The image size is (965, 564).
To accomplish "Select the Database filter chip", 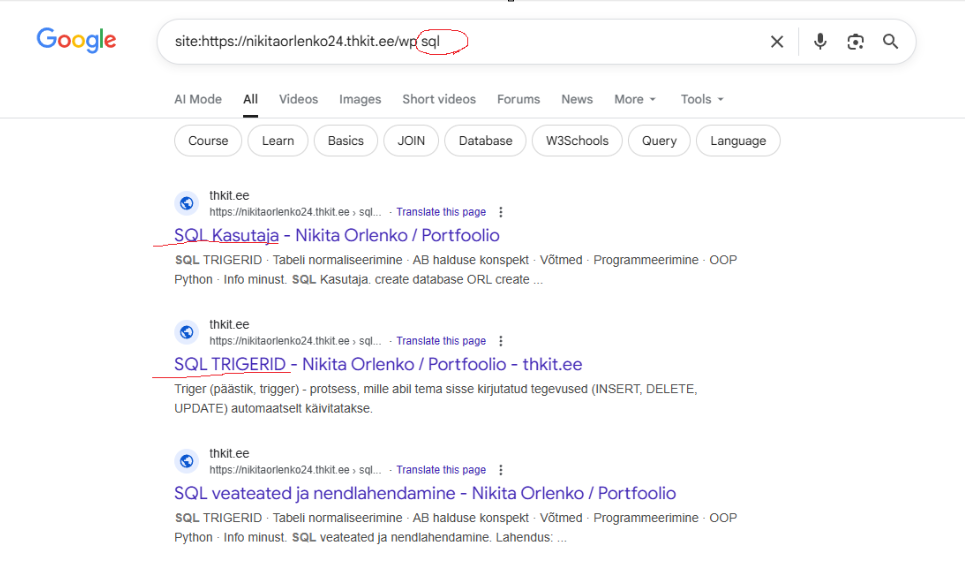I will tap(485, 141).
